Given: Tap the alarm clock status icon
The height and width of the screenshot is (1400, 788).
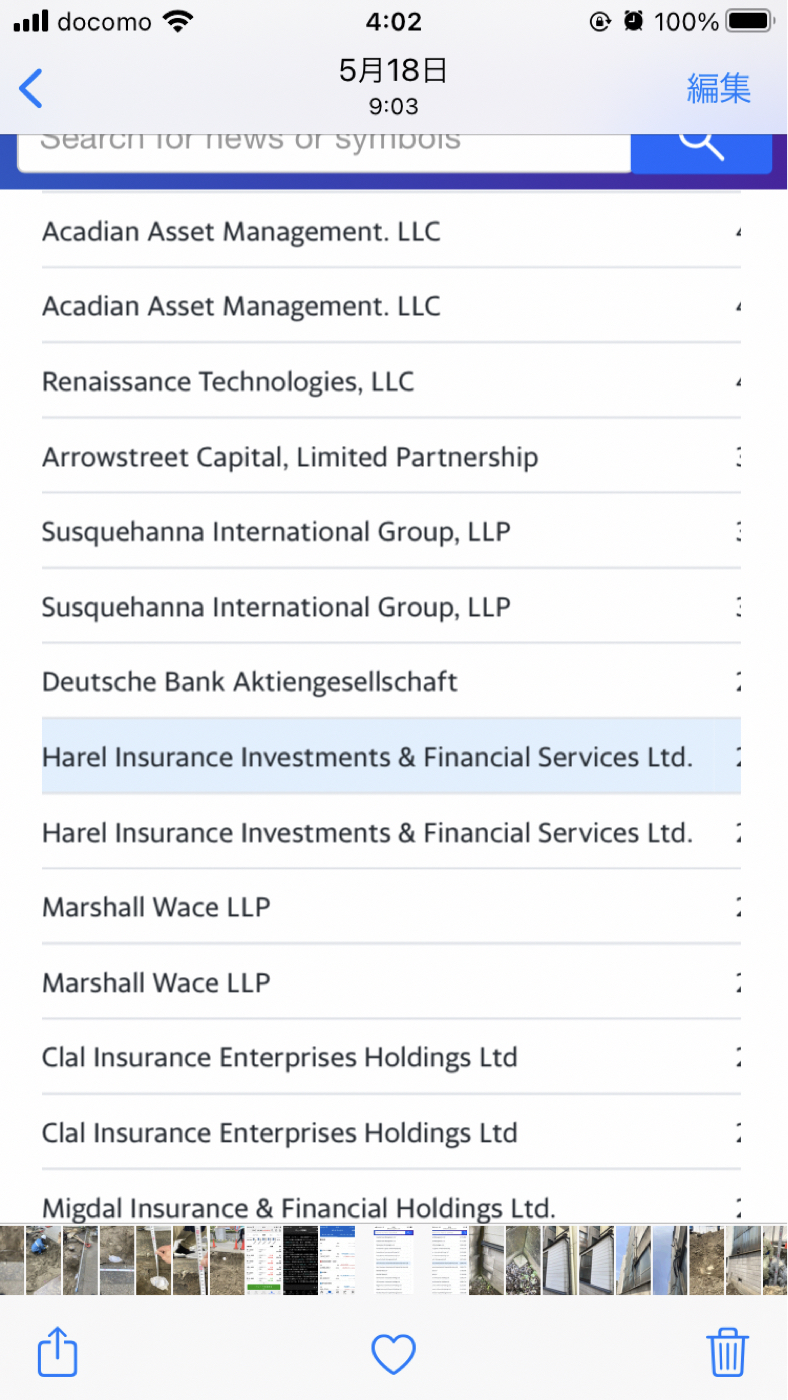Looking at the screenshot, I should [x=633, y=21].
